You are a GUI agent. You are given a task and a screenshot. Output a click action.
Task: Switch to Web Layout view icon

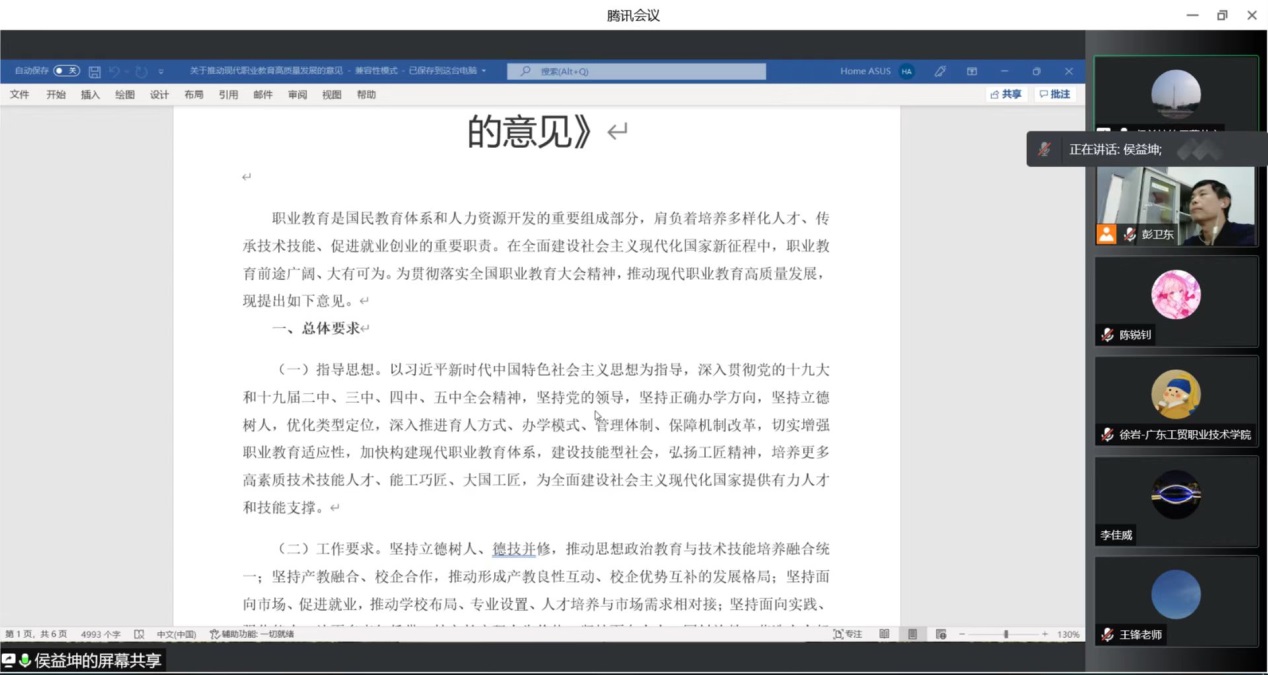[940, 634]
